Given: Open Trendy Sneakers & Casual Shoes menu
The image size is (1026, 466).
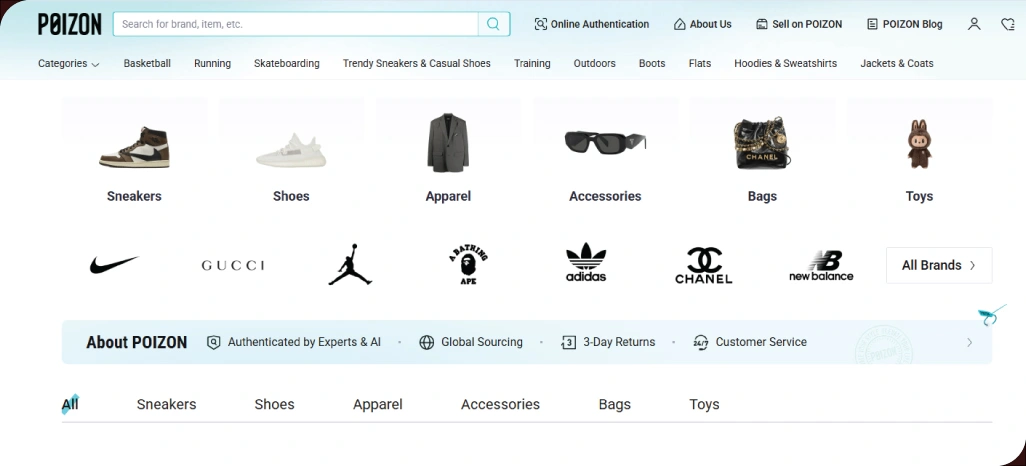Looking at the screenshot, I should (x=417, y=63).
